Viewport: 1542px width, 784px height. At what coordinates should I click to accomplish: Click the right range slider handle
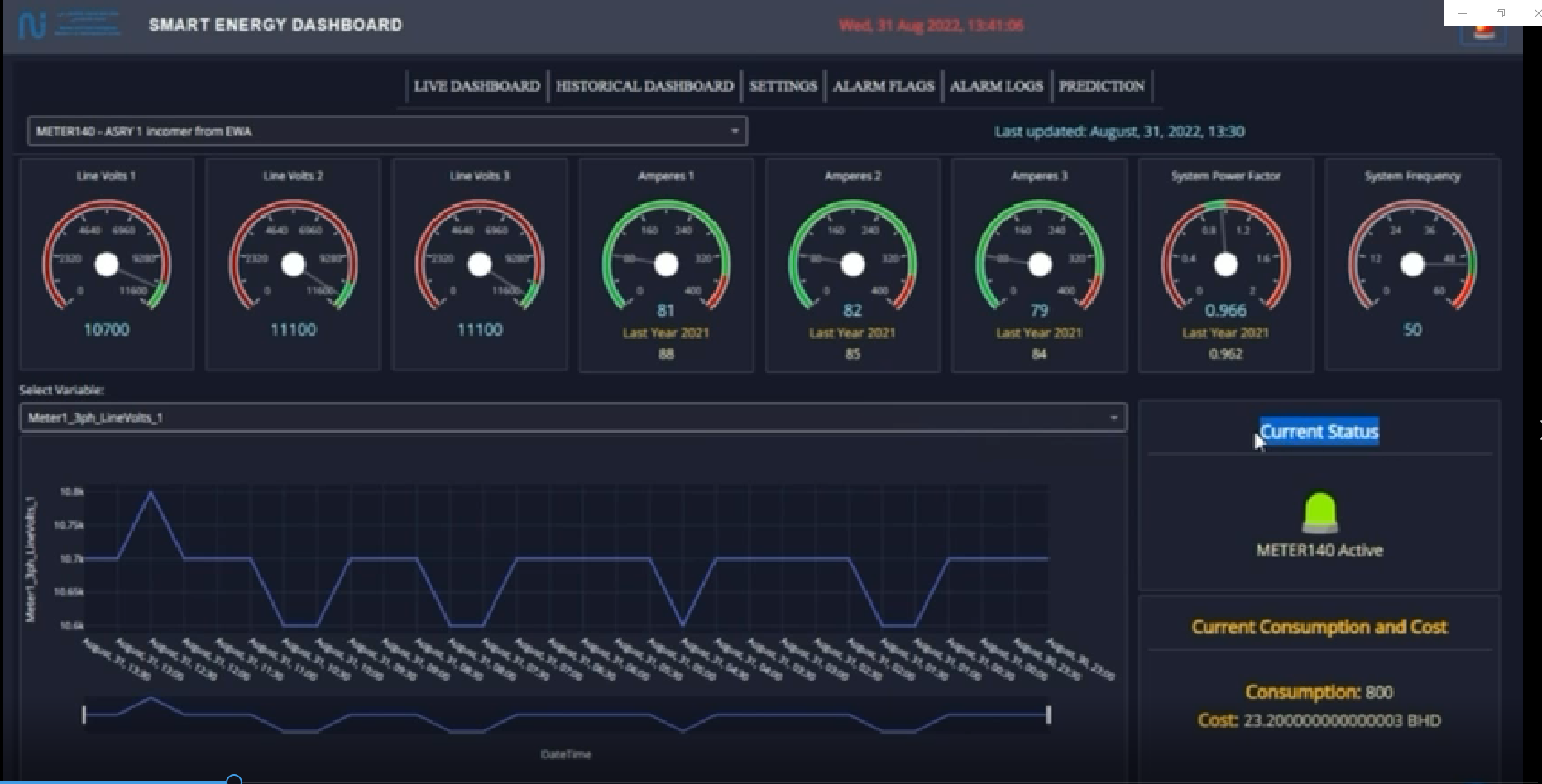[1049, 715]
